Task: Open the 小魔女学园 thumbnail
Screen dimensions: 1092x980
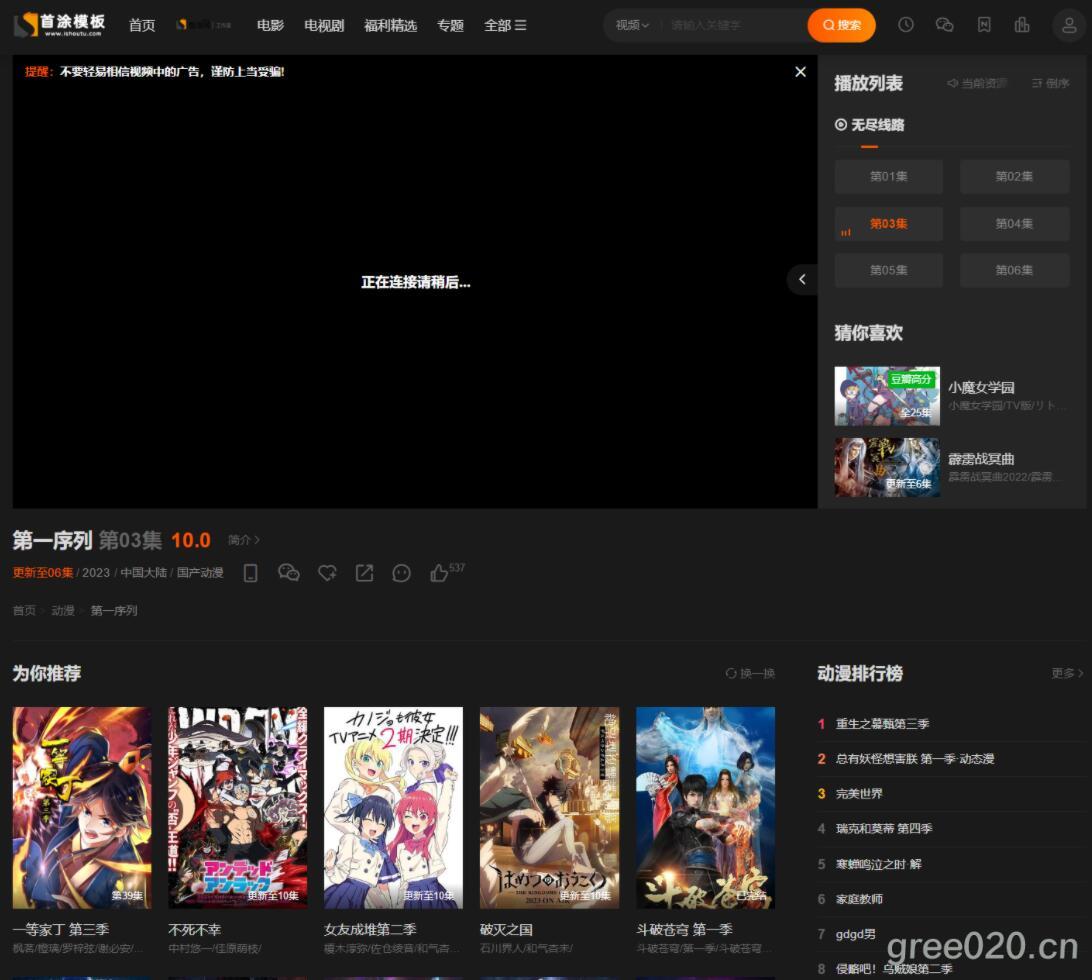Action: (887, 396)
